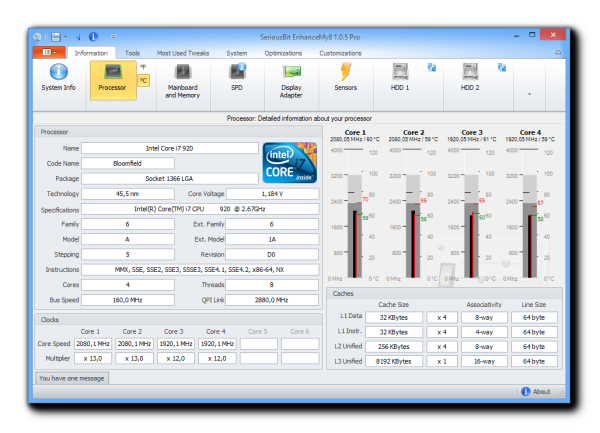Open the SPD memory information
The image size is (600, 433).
(x=237, y=78)
